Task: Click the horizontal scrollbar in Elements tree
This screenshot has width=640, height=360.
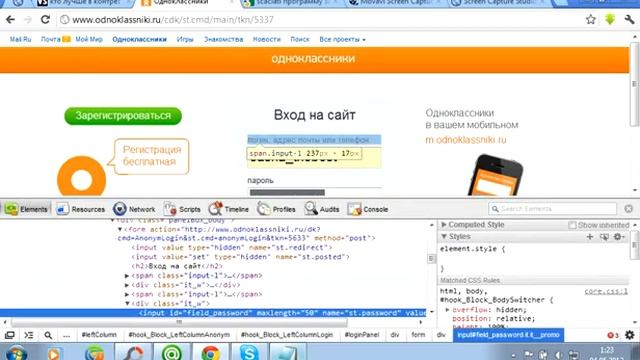Action: coord(179,322)
